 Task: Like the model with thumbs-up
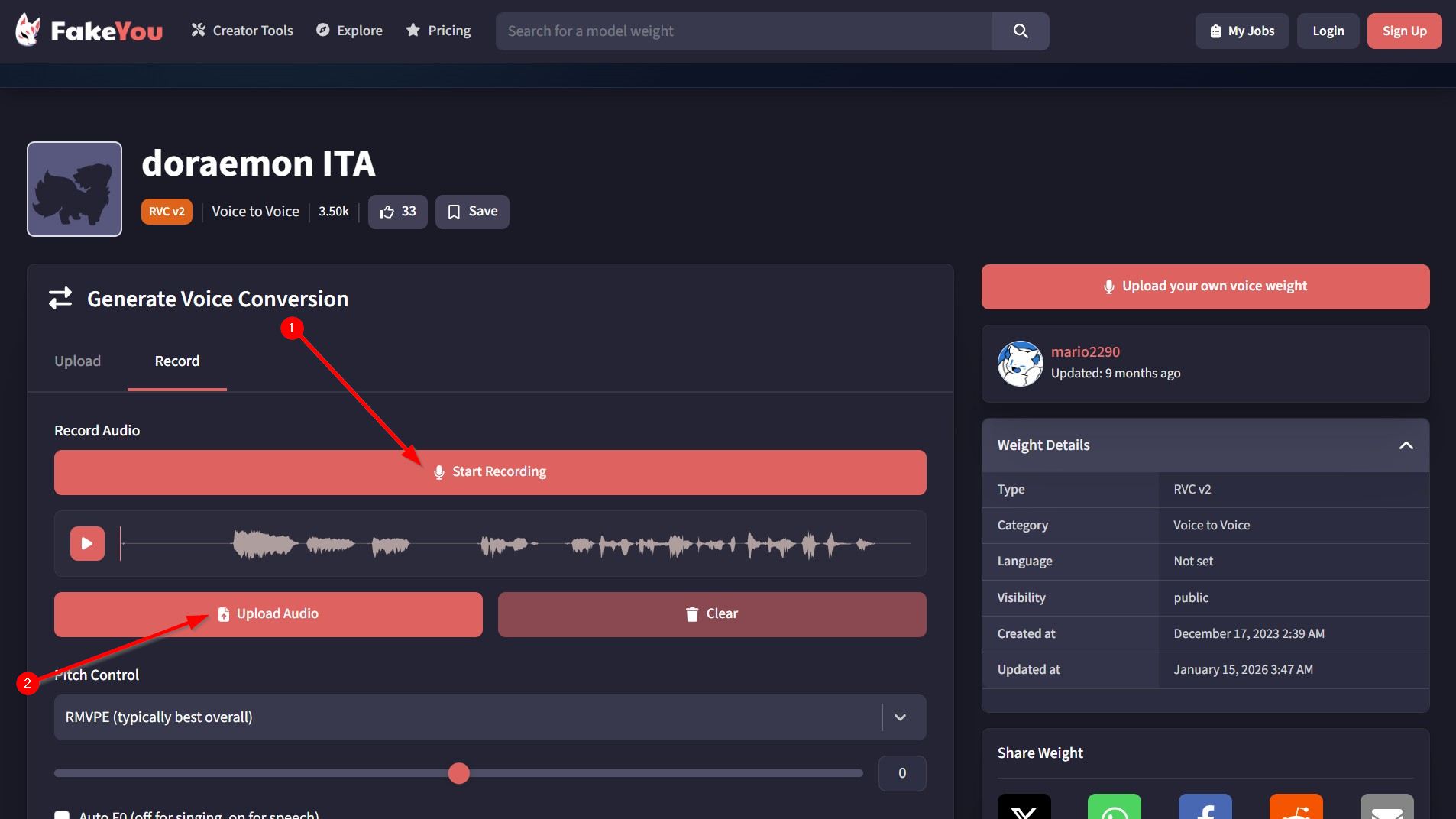pyautogui.click(x=398, y=212)
